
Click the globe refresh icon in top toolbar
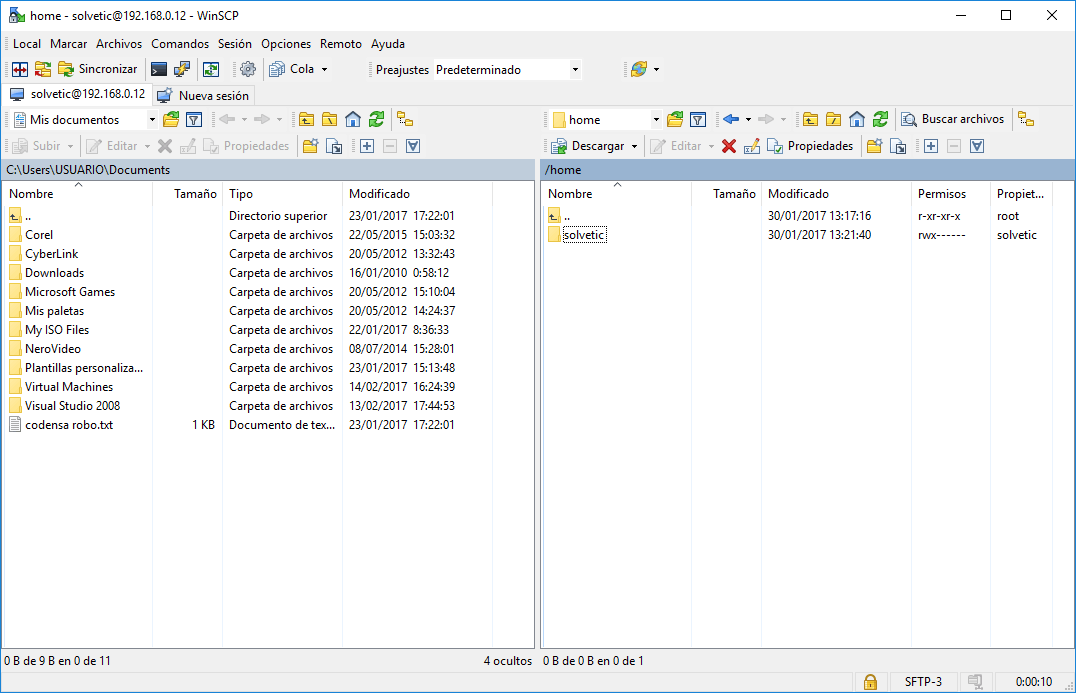point(639,69)
